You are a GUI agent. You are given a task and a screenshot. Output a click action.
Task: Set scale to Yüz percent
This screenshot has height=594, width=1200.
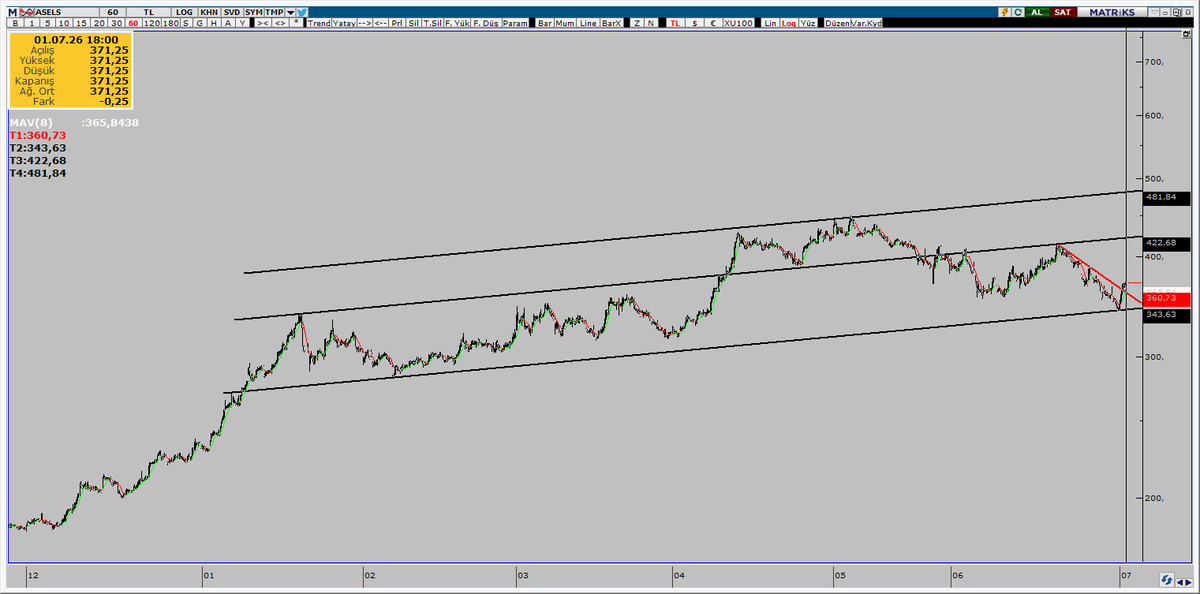[x=807, y=23]
